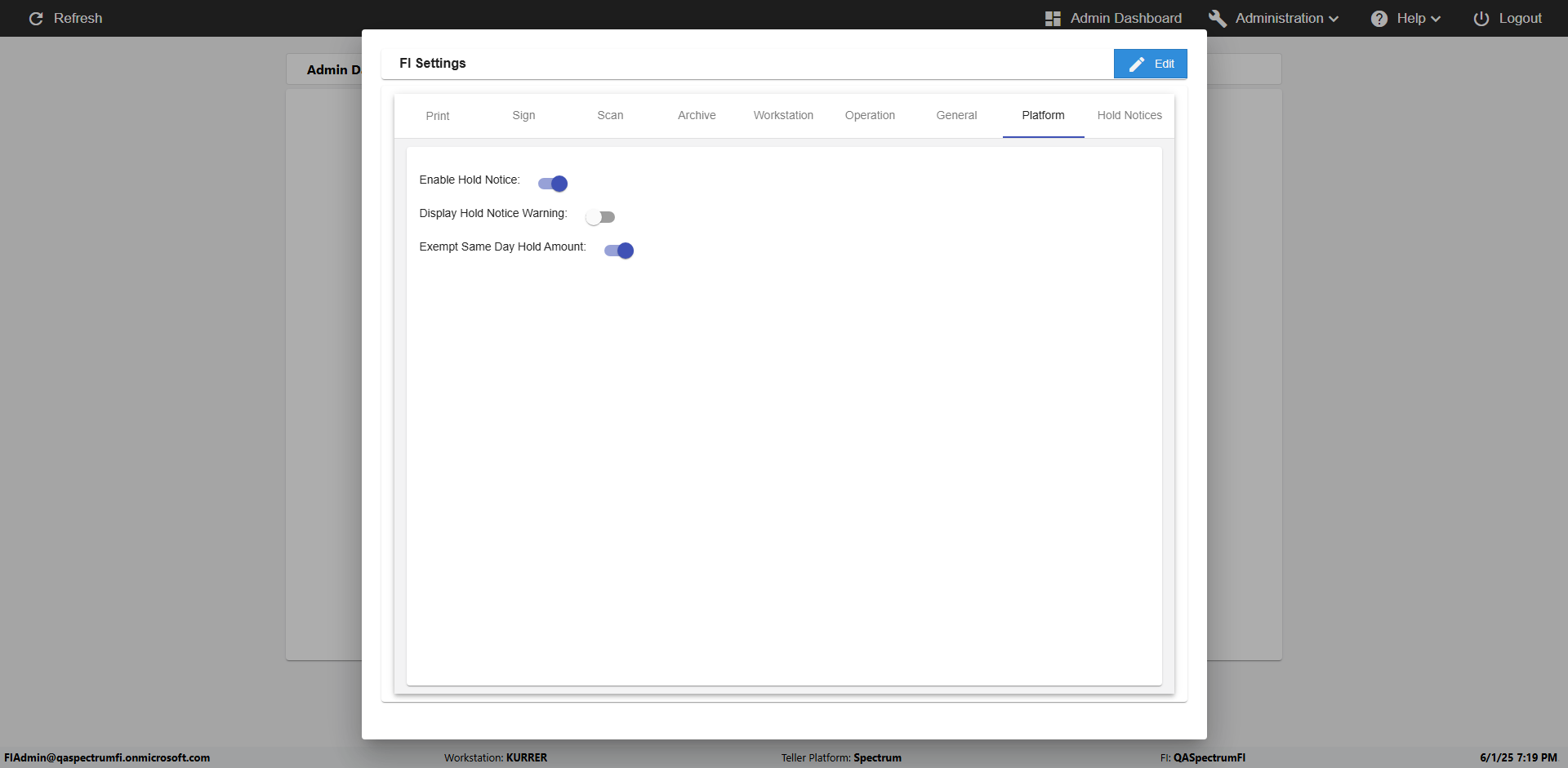1568x768 pixels.
Task: Click the Help menu label
Action: [x=1411, y=19]
